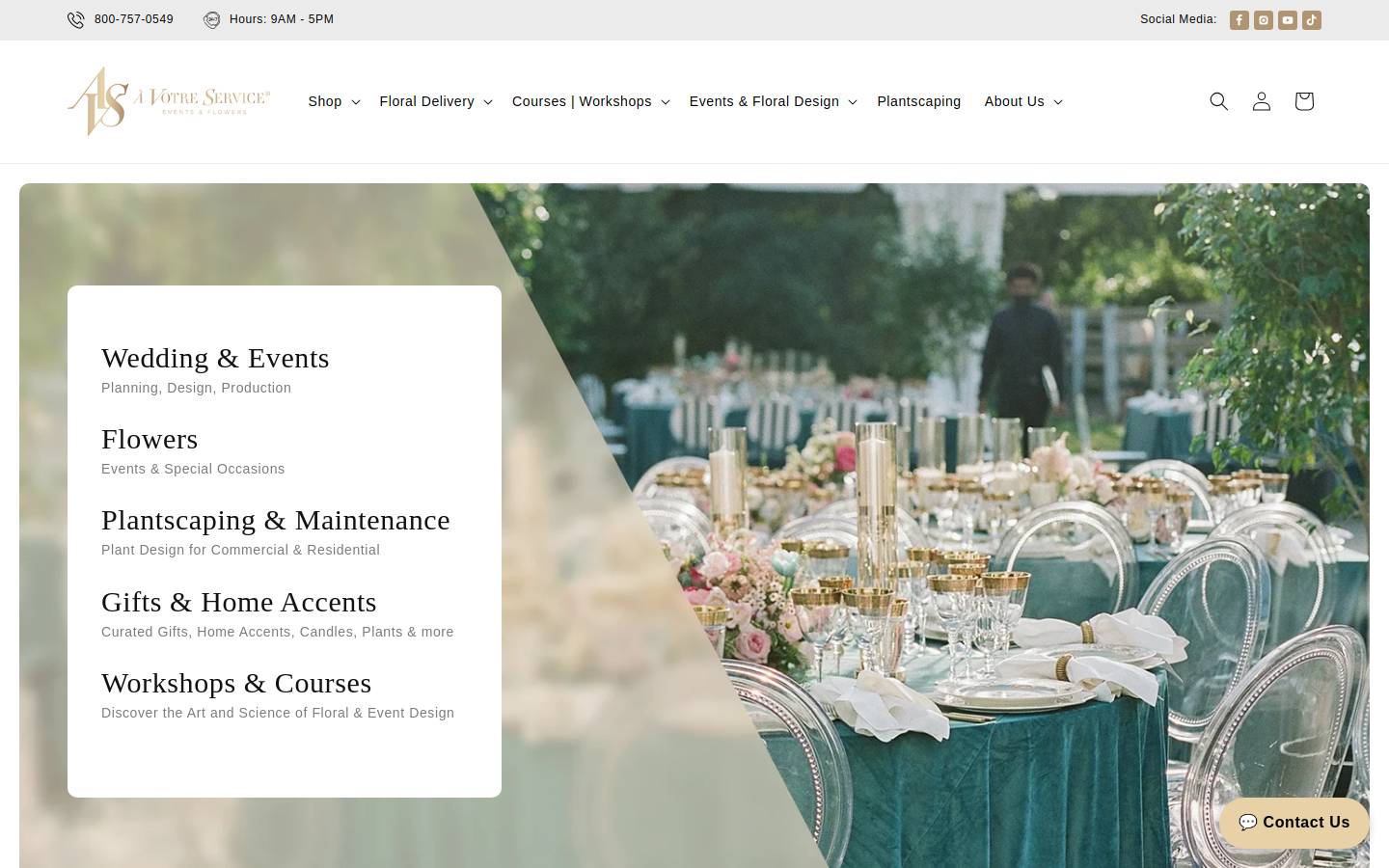Click the 'Hours: 9AM - 5PM' text
This screenshot has width=1389, height=868.
(x=282, y=19)
